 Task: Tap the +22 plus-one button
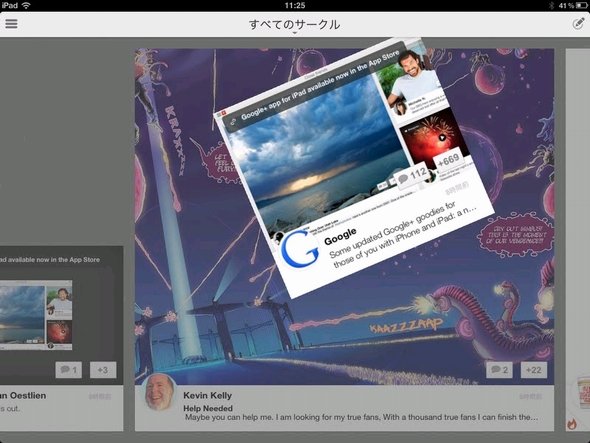tap(534, 370)
